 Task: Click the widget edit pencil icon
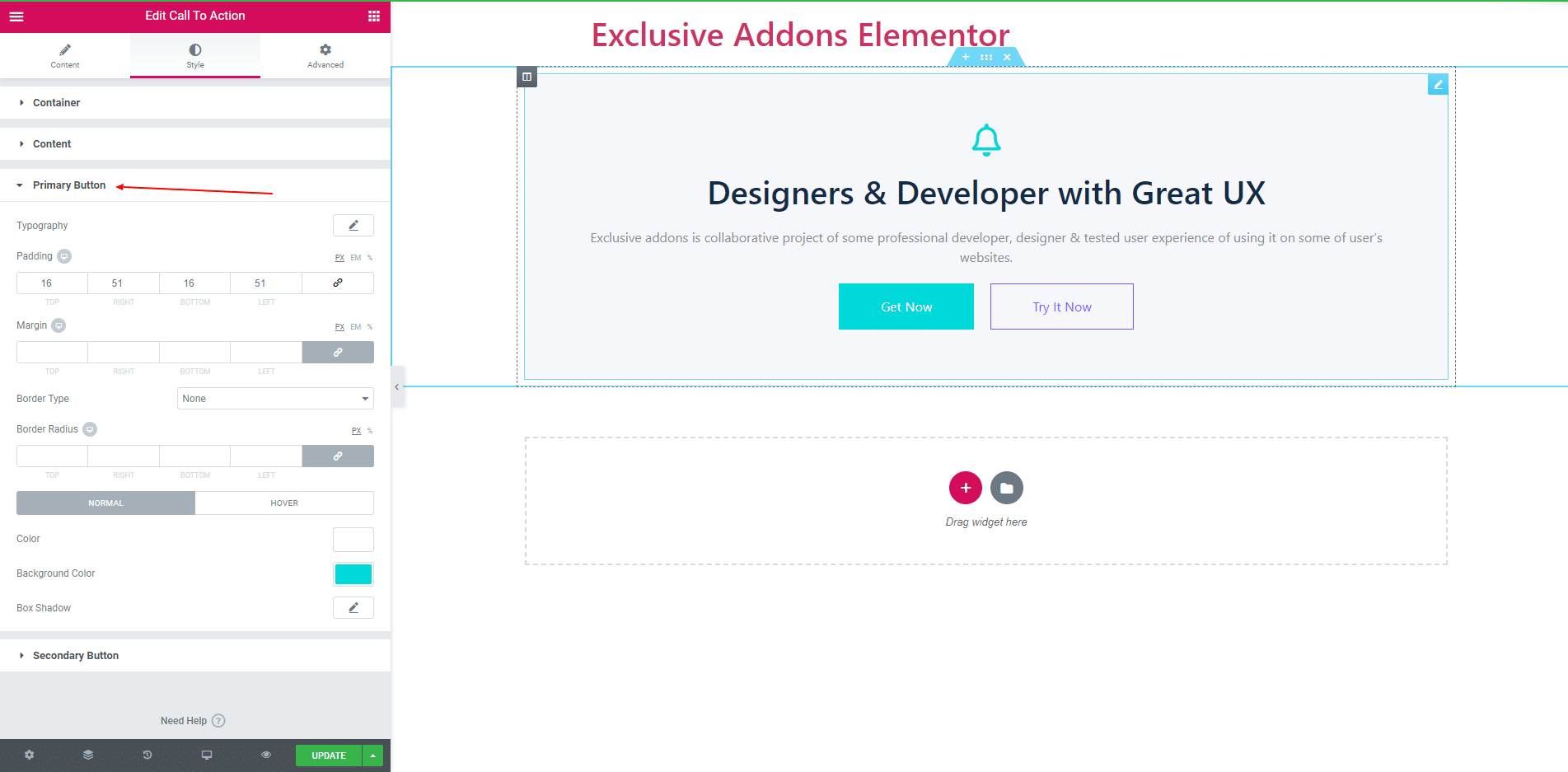(x=1438, y=84)
